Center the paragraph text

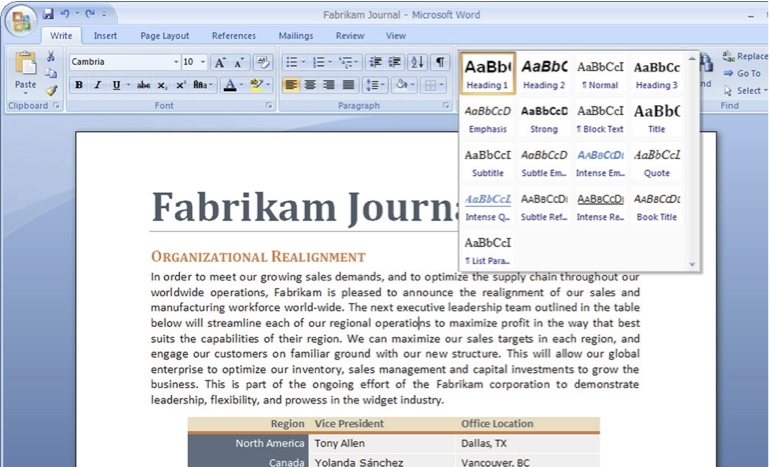pyautogui.click(x=310, y=85)
